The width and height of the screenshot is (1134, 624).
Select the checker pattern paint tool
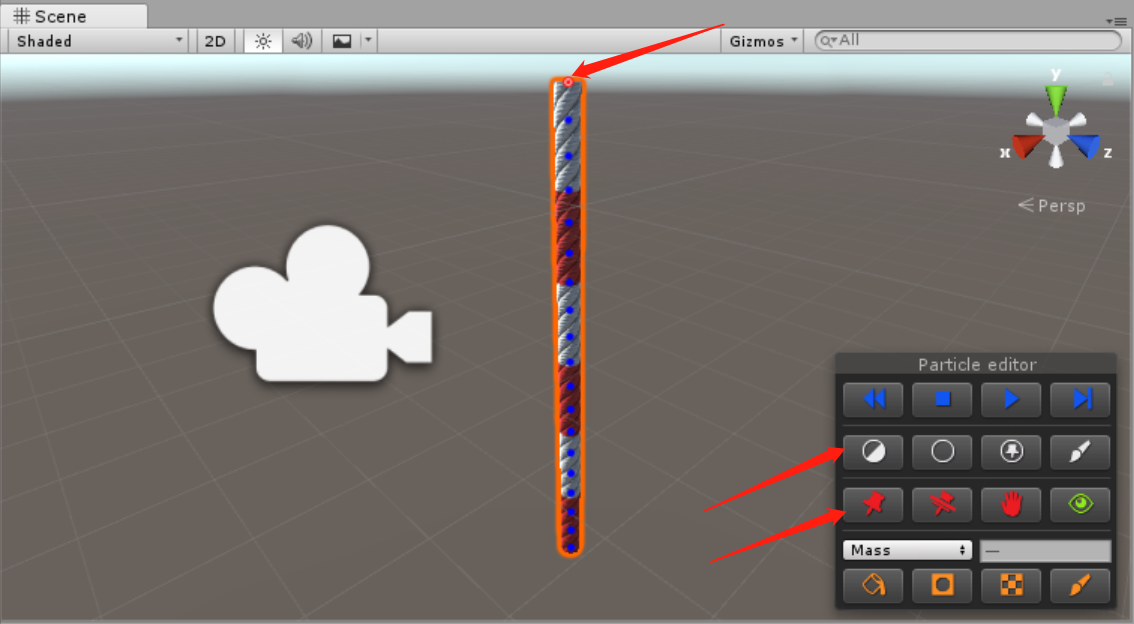tap(1010, 586)
